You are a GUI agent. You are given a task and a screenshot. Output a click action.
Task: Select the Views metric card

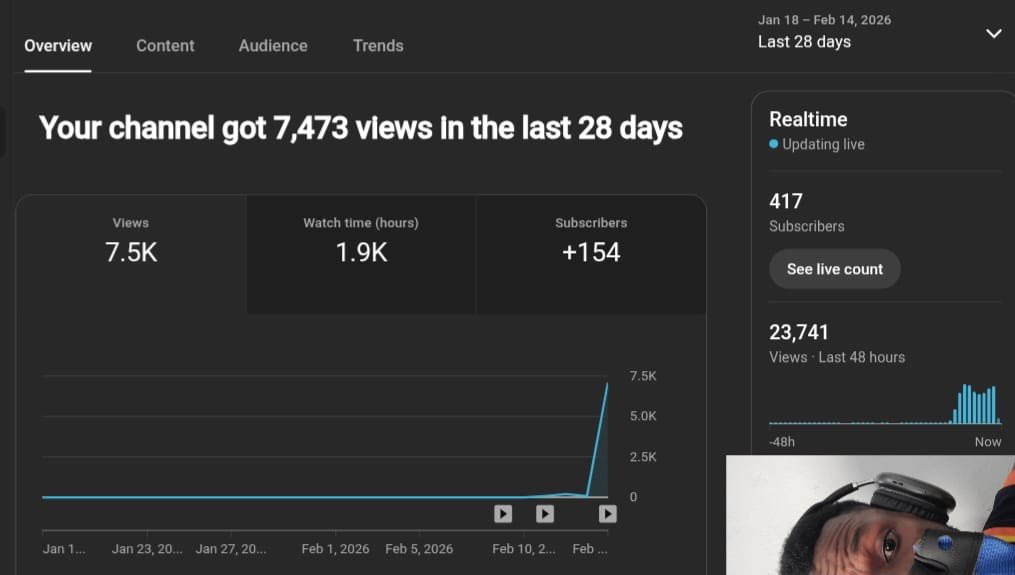[131, 254]
